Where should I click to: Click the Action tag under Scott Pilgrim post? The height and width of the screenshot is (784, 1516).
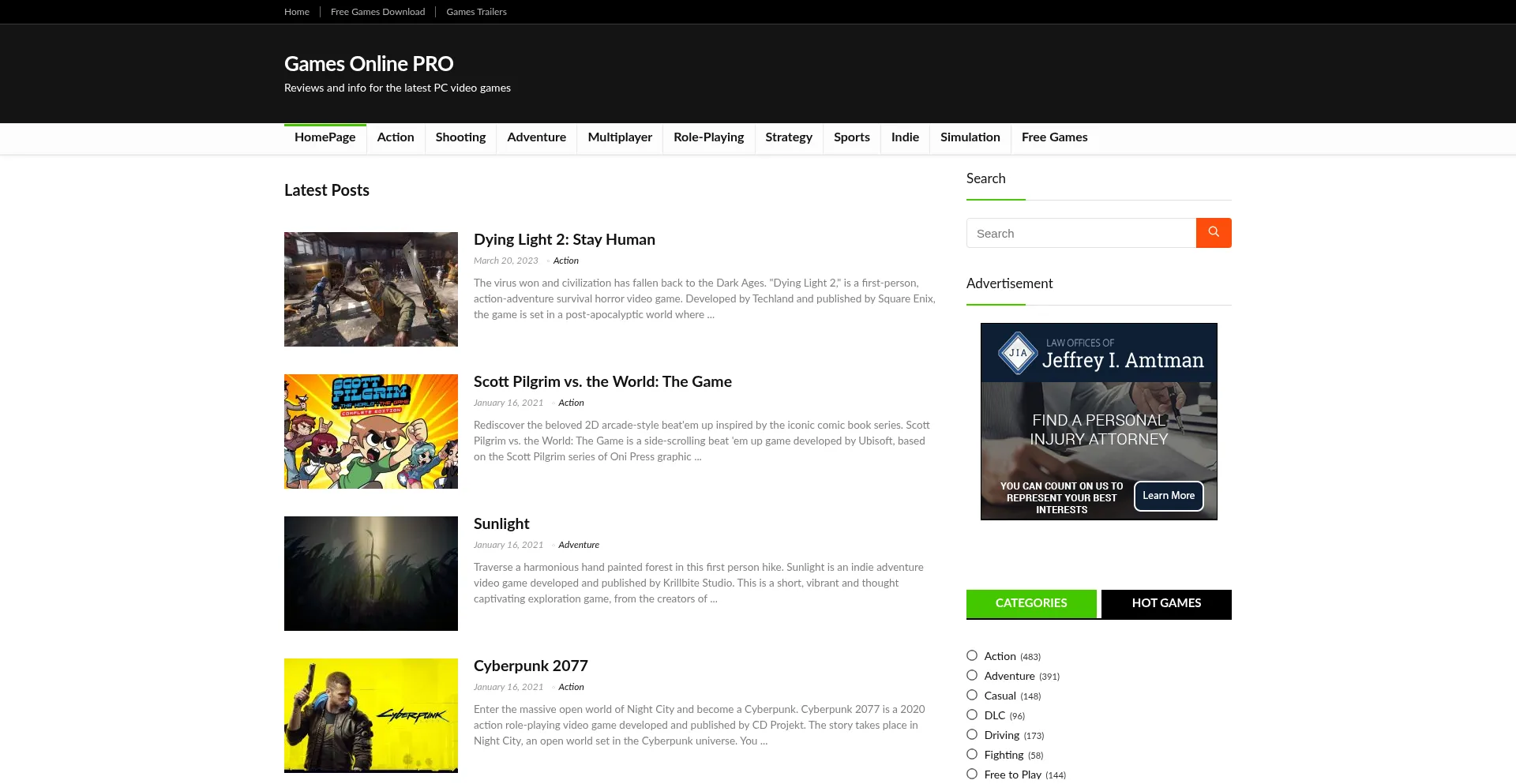(x=571, y=403)
